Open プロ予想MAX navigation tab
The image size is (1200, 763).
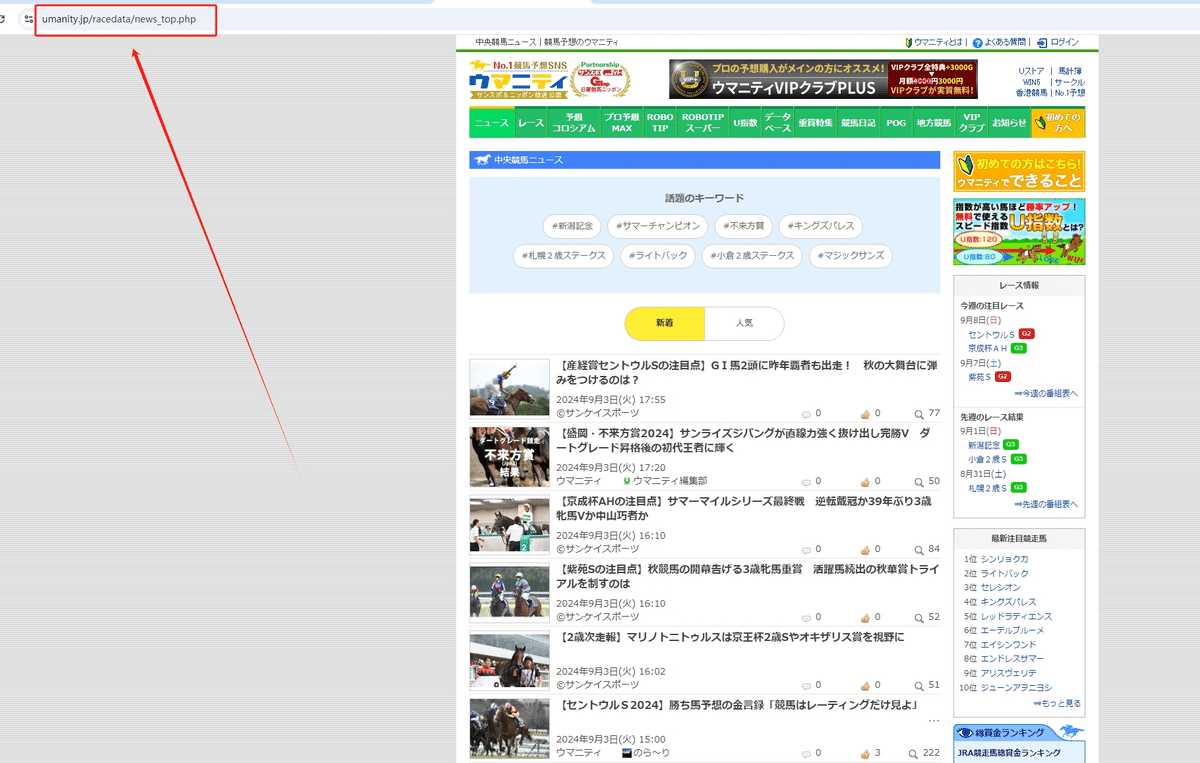(622, 122)
